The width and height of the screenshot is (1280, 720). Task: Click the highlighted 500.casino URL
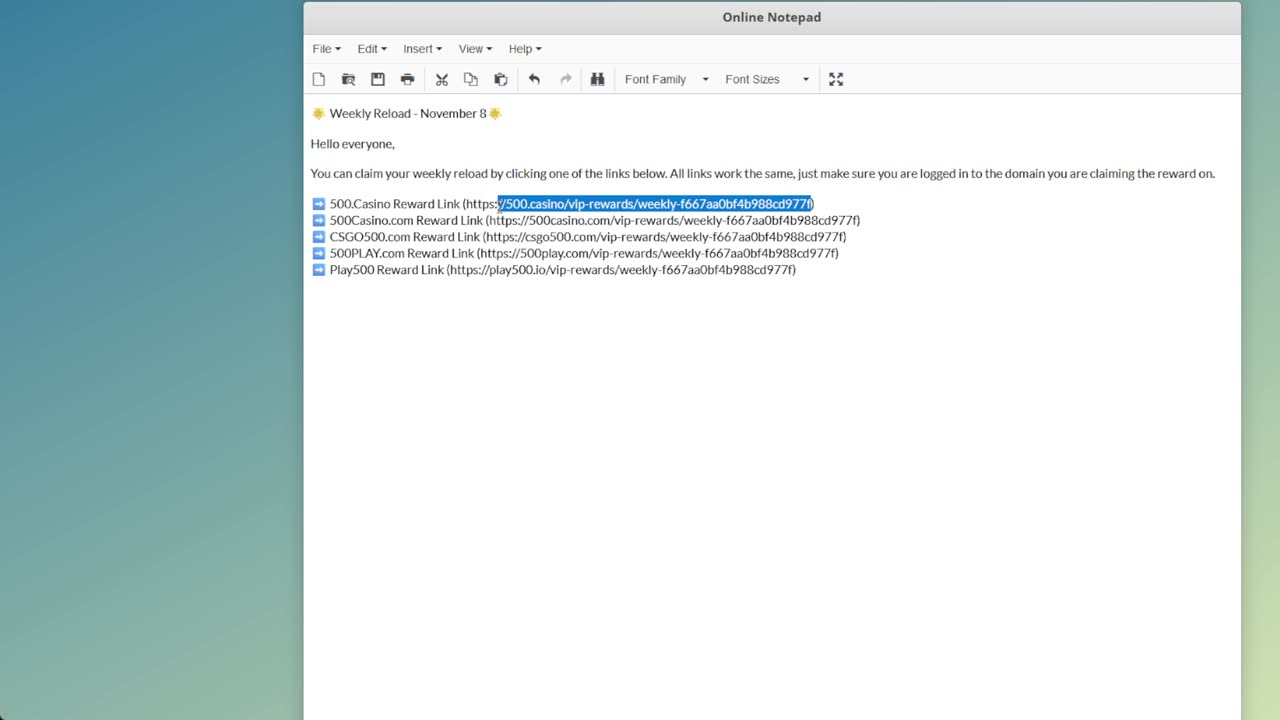click(655, 204)
